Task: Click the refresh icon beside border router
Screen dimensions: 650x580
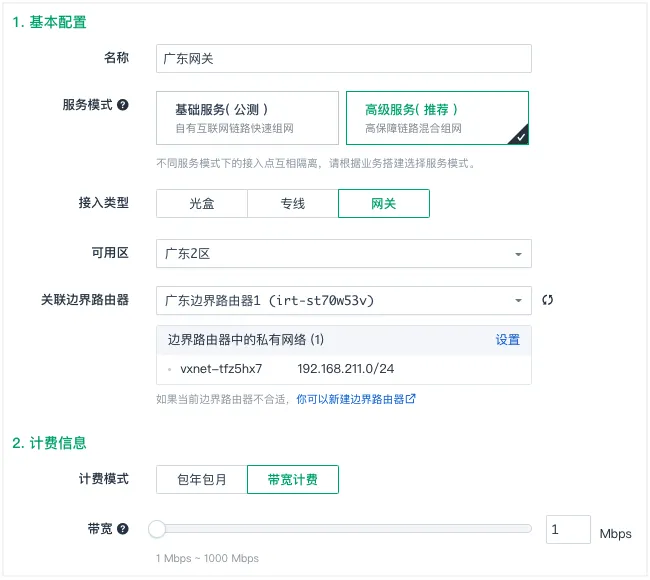Action: click(x=548, y=300)
